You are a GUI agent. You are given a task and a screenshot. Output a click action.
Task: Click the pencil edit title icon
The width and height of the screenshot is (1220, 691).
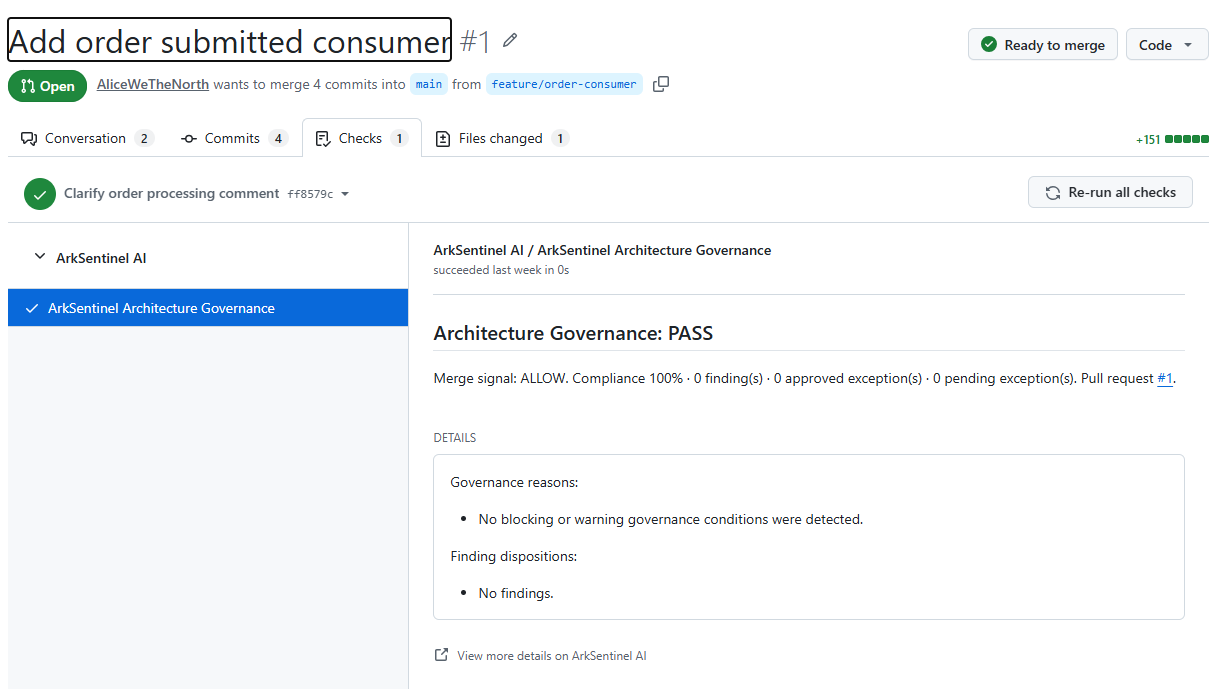(x=510, y=41)
